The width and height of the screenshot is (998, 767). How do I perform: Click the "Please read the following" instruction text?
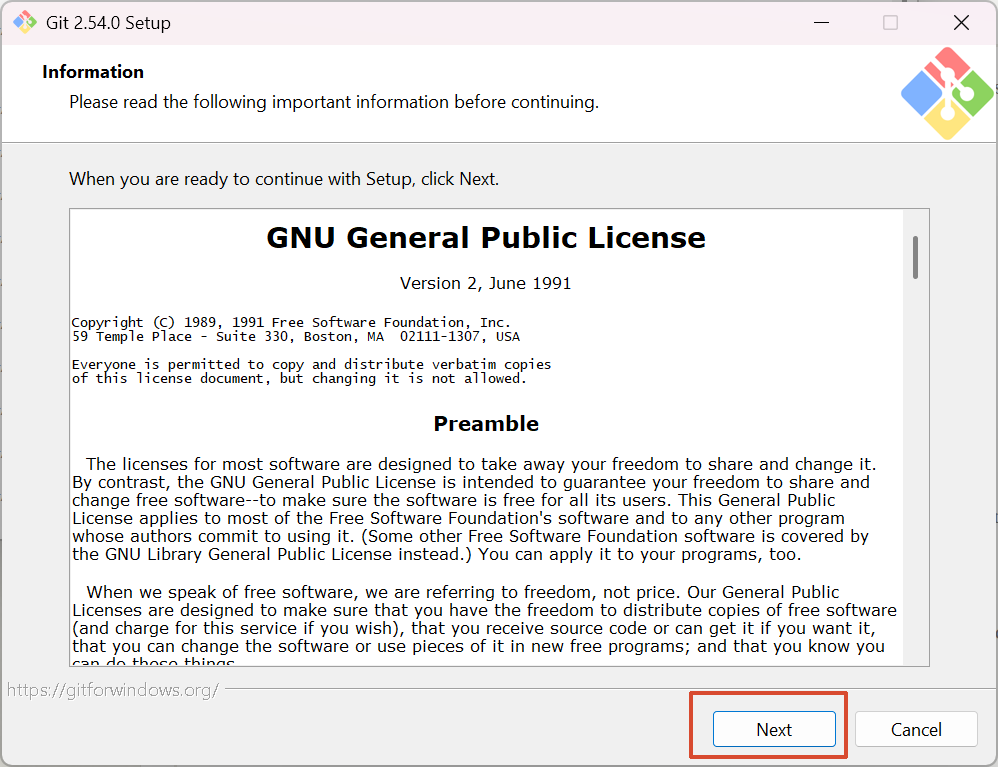point(333,102)
